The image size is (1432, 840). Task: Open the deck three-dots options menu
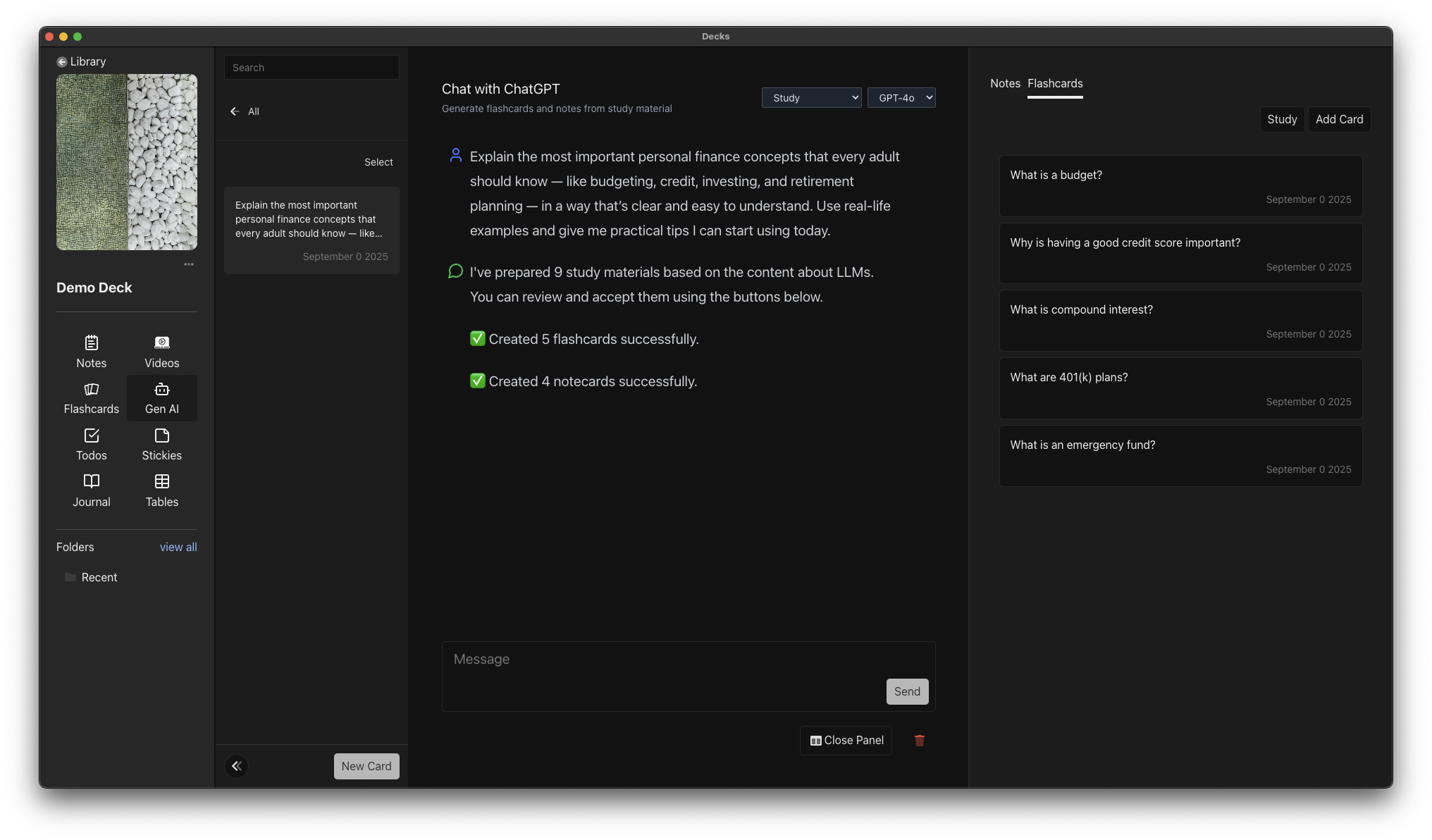click(x=189, y=264)
